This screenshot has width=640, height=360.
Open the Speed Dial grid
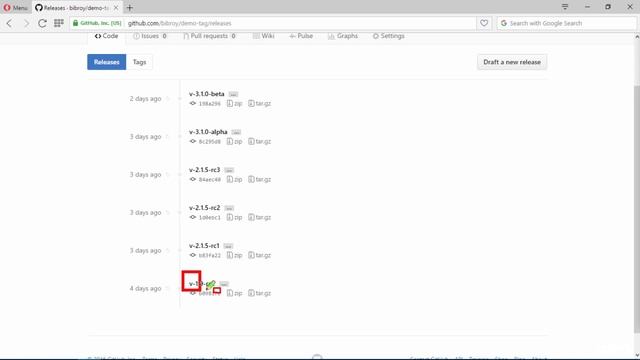59,23
